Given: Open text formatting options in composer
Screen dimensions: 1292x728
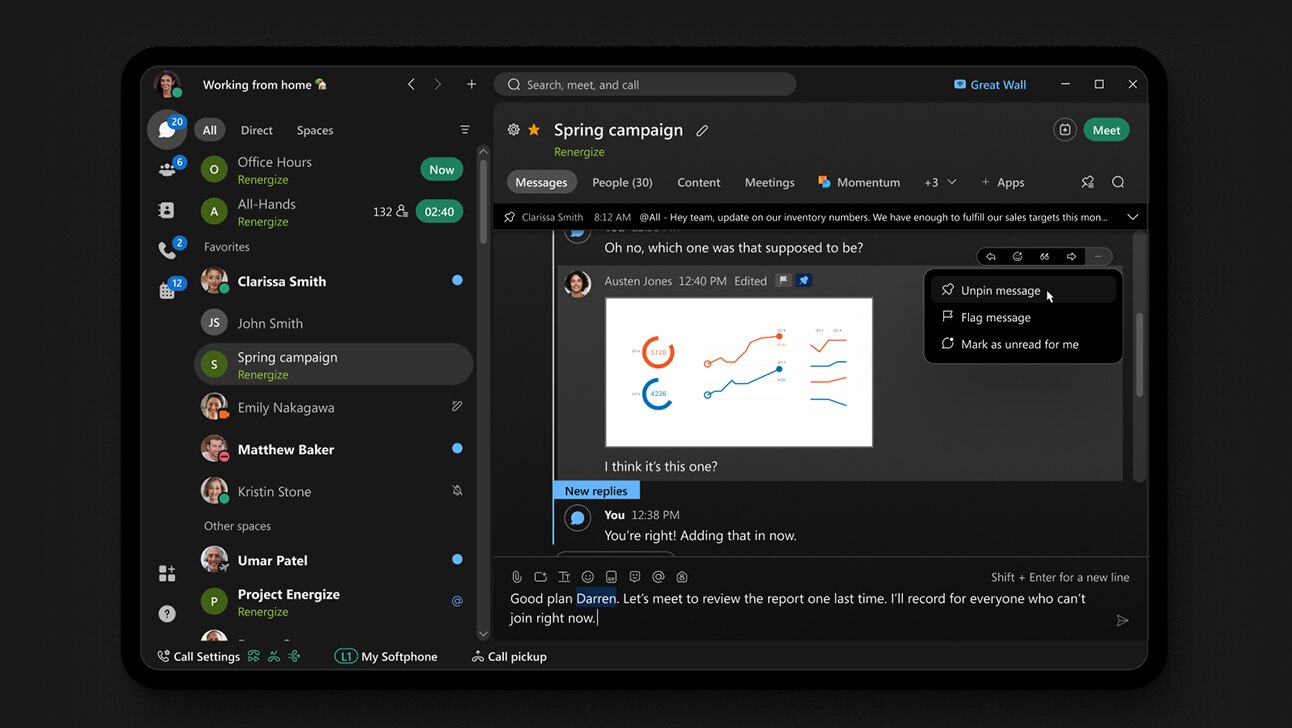Looking at the screenshot, I should [x=564, y=577].
